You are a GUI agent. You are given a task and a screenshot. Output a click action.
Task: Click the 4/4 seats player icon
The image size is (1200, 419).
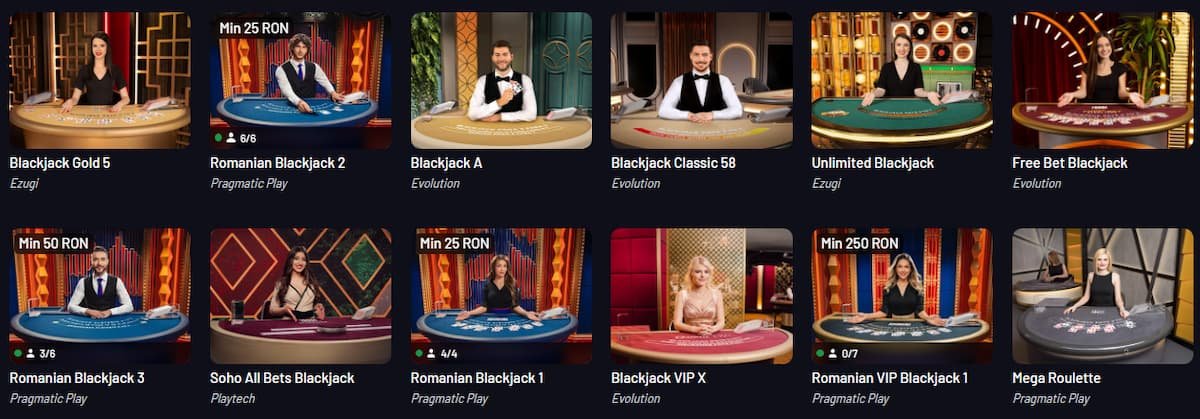tap(432, 353)
